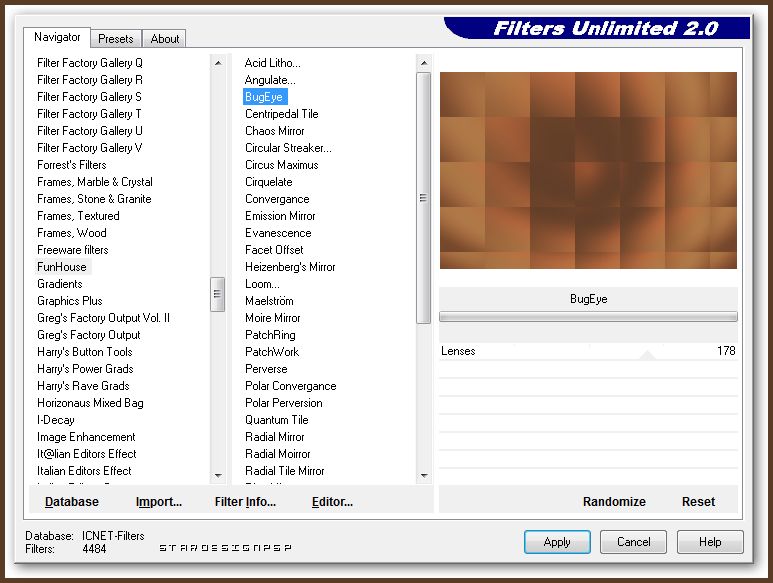Click the BugEye preview image

click(x=588, y=171)
